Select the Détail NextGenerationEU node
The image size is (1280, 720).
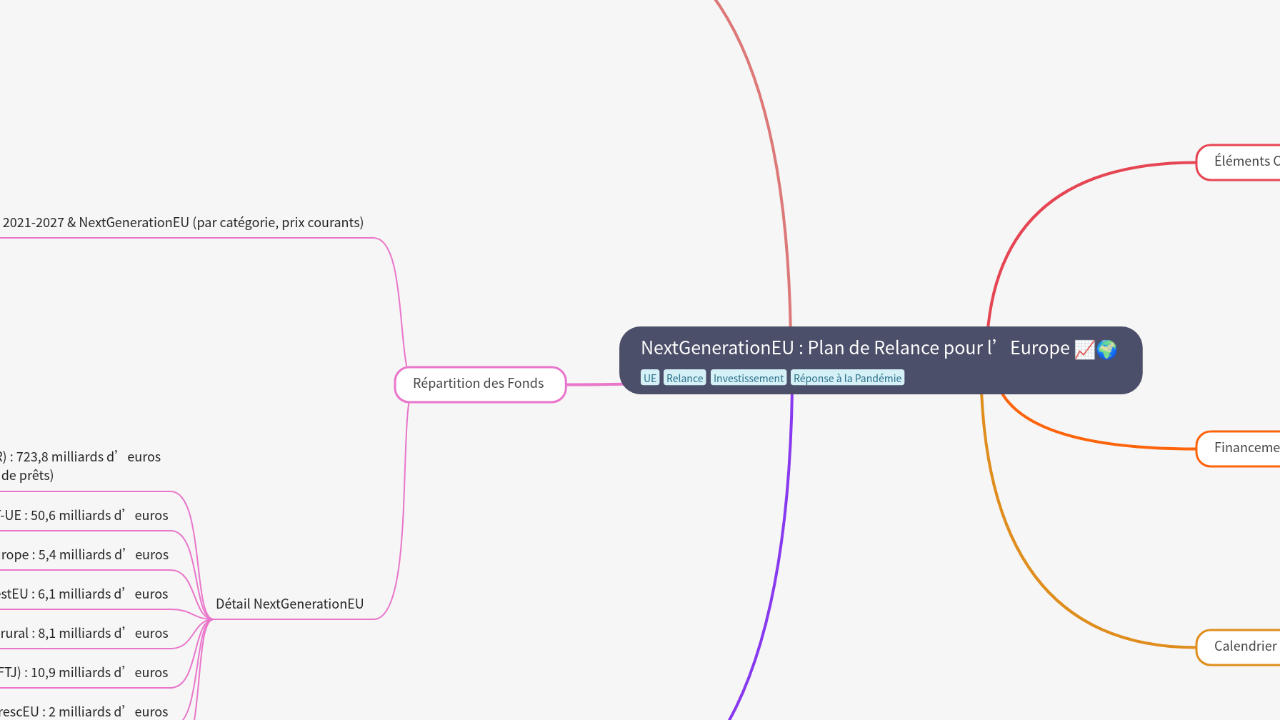click(x=290, y=604)
